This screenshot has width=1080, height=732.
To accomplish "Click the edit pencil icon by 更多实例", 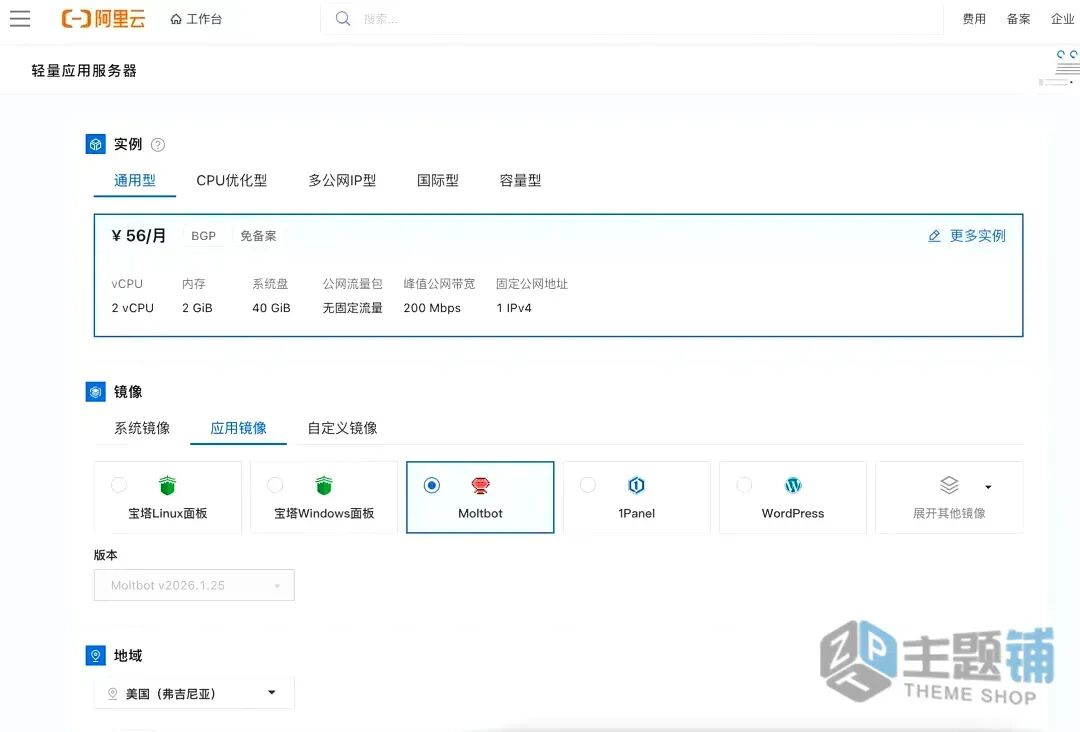I will pyautogui.click(x=934, y=236).
